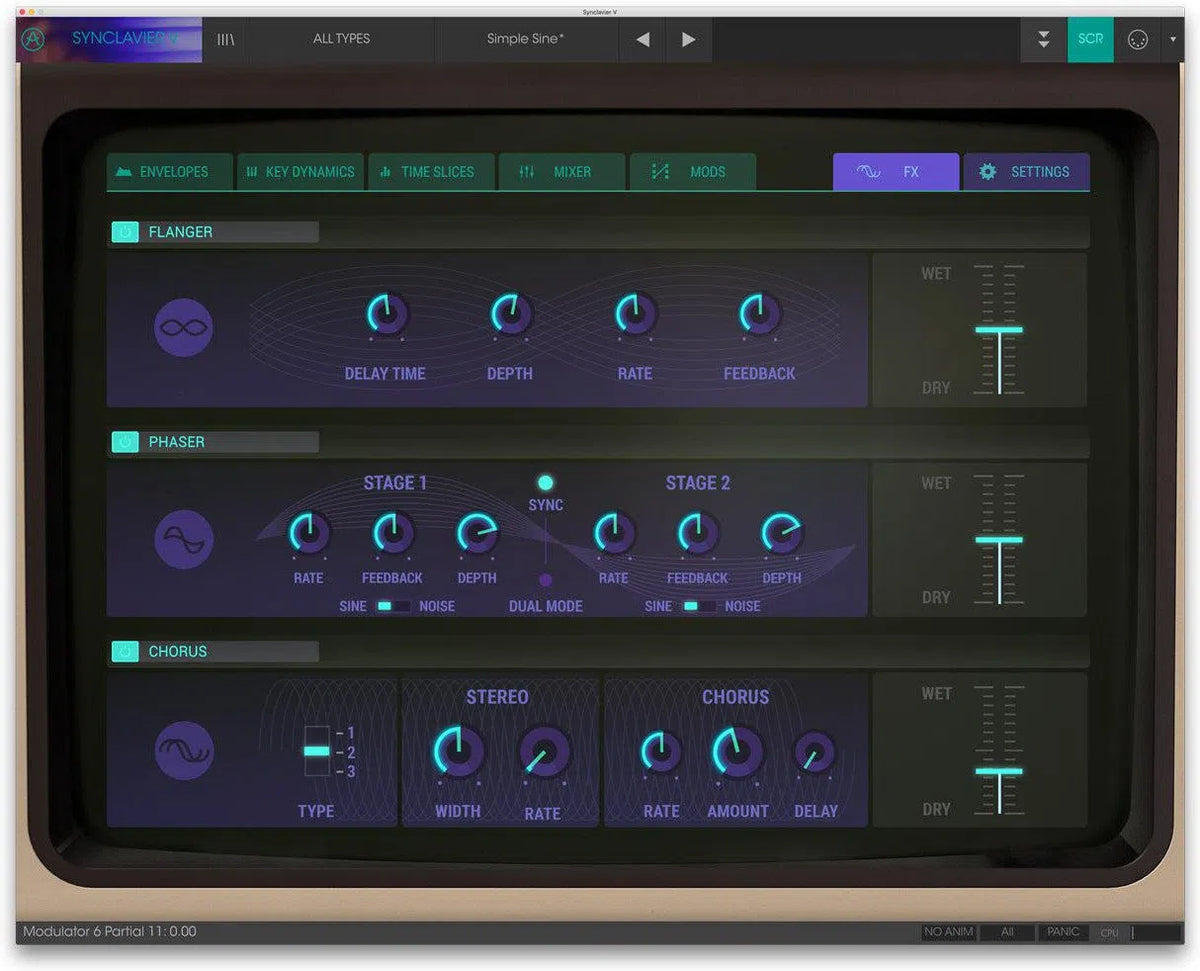Screen dimensions: 1200x971
Task: Open the Mixer tab
Action: (561, 171)
